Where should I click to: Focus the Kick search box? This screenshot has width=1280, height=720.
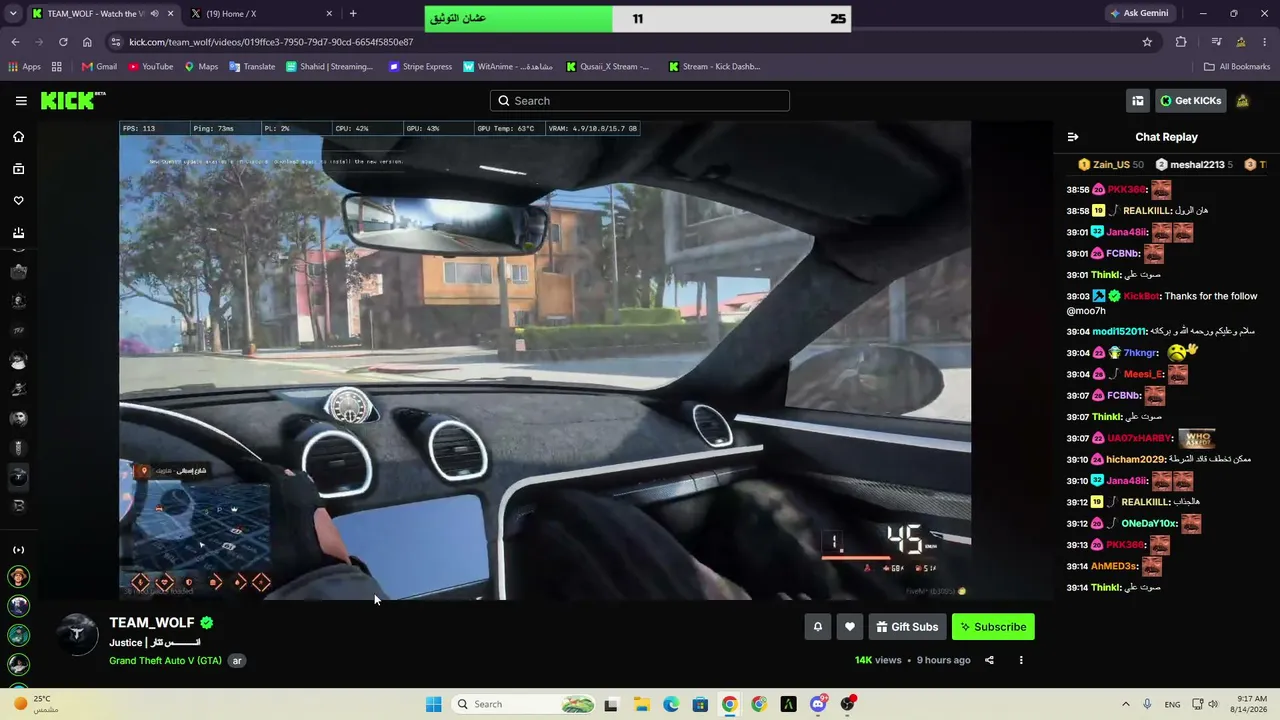coord(640,101)
